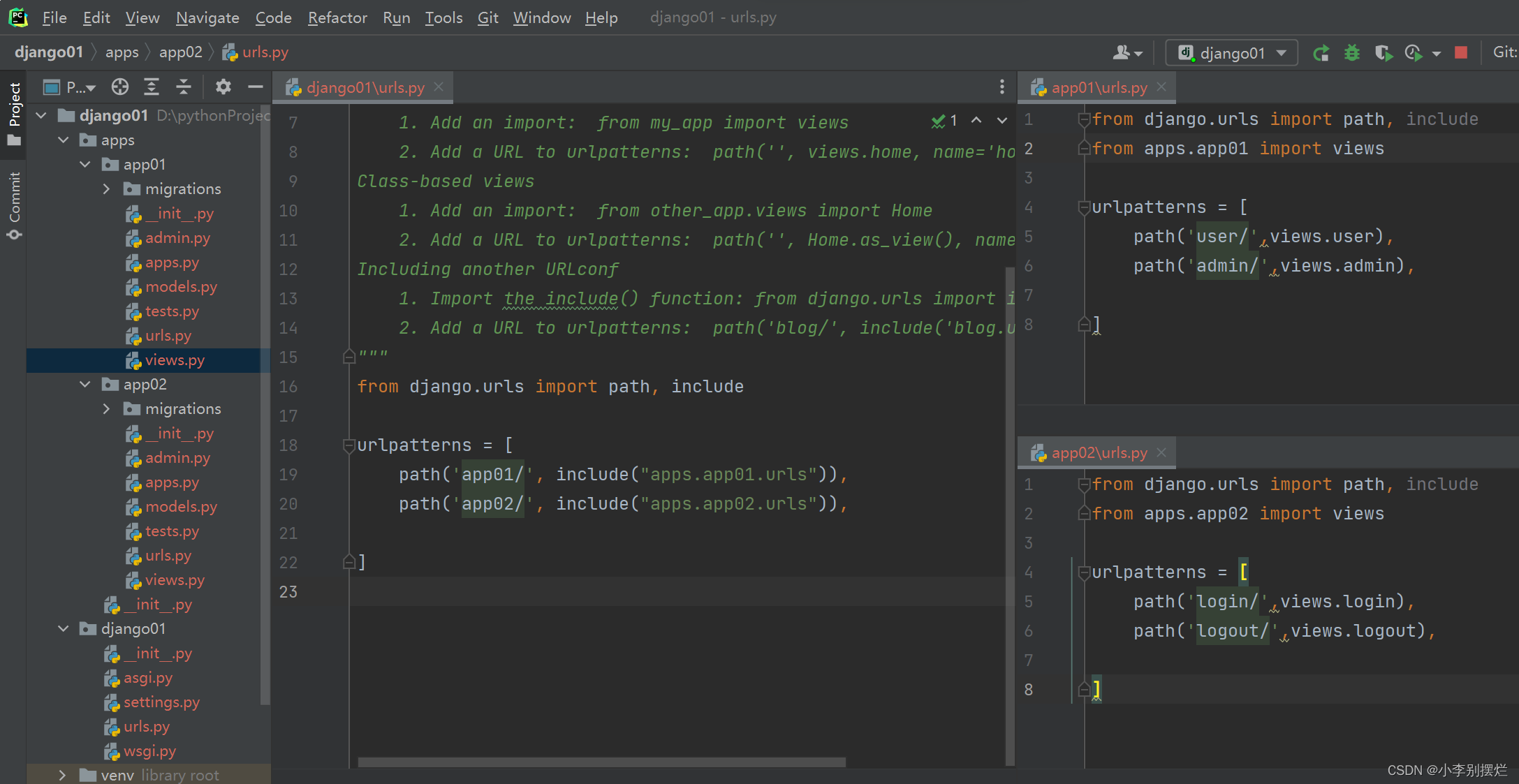
Task: Close the app01\urls.py tab
Action: (1161, 87)
